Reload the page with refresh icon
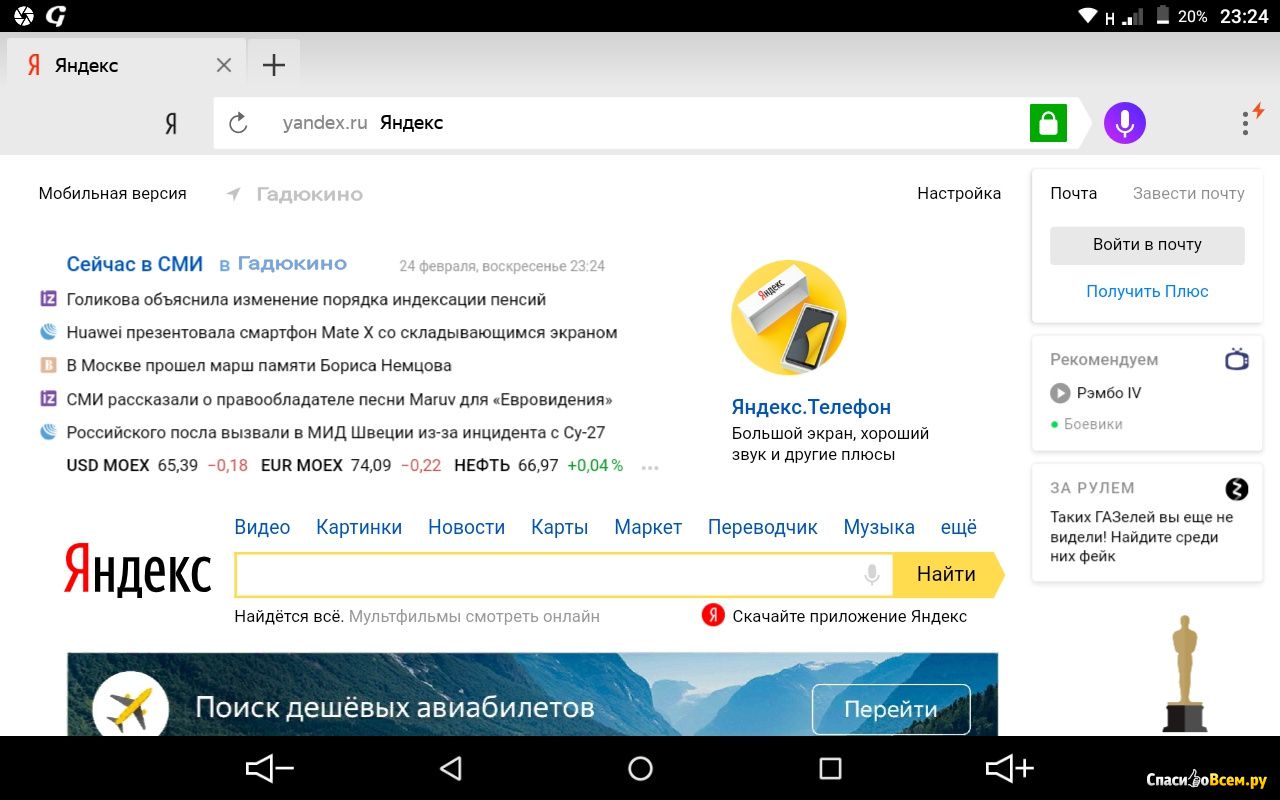Screen dimensions: 1280x800 tap(238, 123)
